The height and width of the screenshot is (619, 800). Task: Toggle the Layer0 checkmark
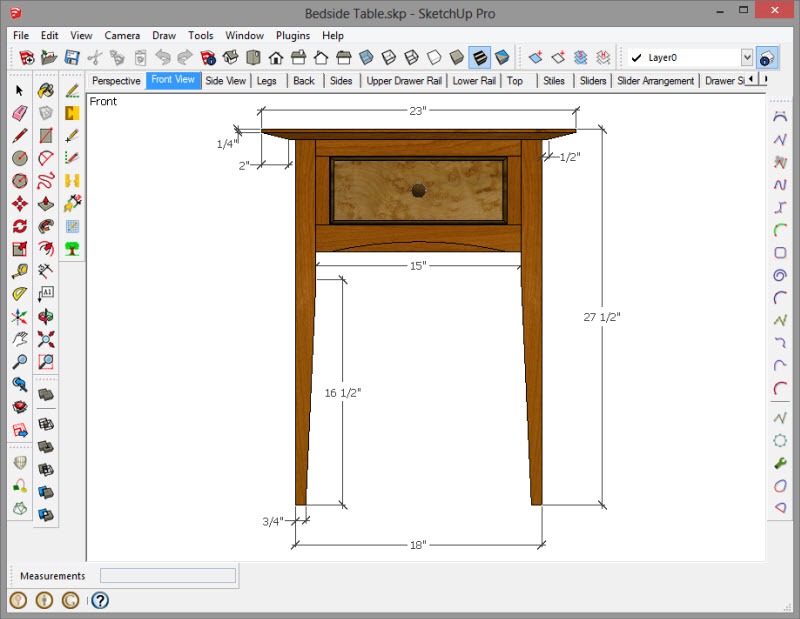pos(636,58)
